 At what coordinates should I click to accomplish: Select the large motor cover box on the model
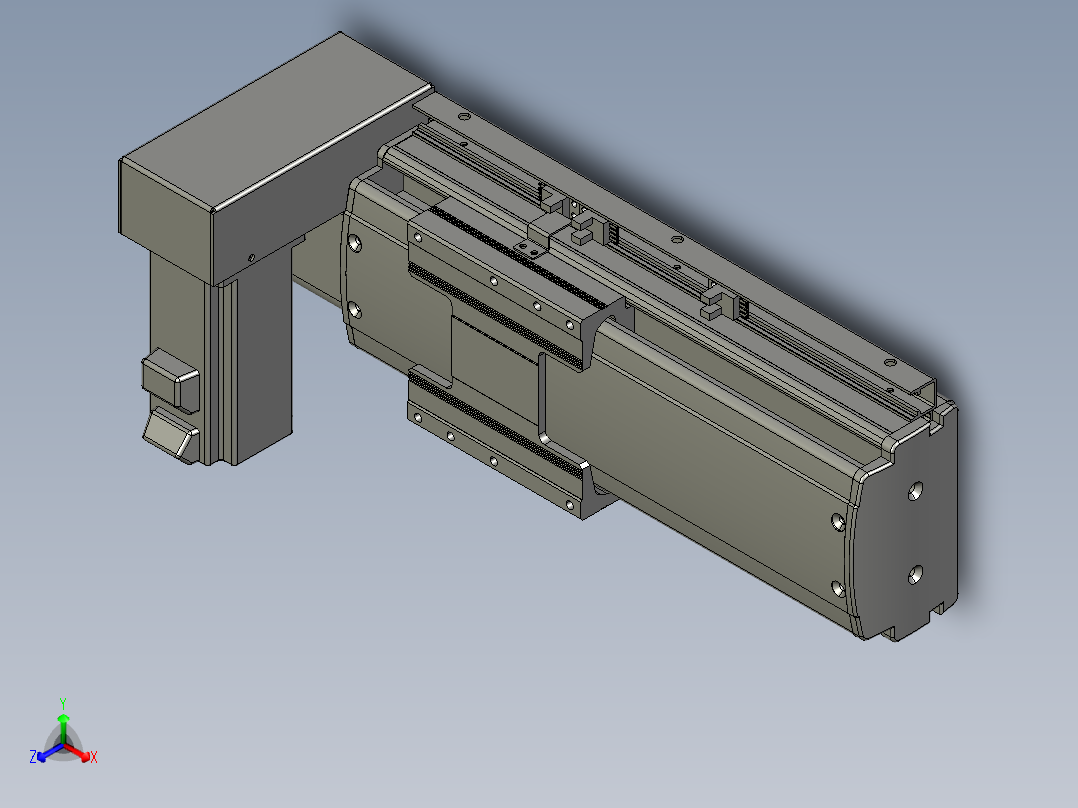tap(275, 157)
